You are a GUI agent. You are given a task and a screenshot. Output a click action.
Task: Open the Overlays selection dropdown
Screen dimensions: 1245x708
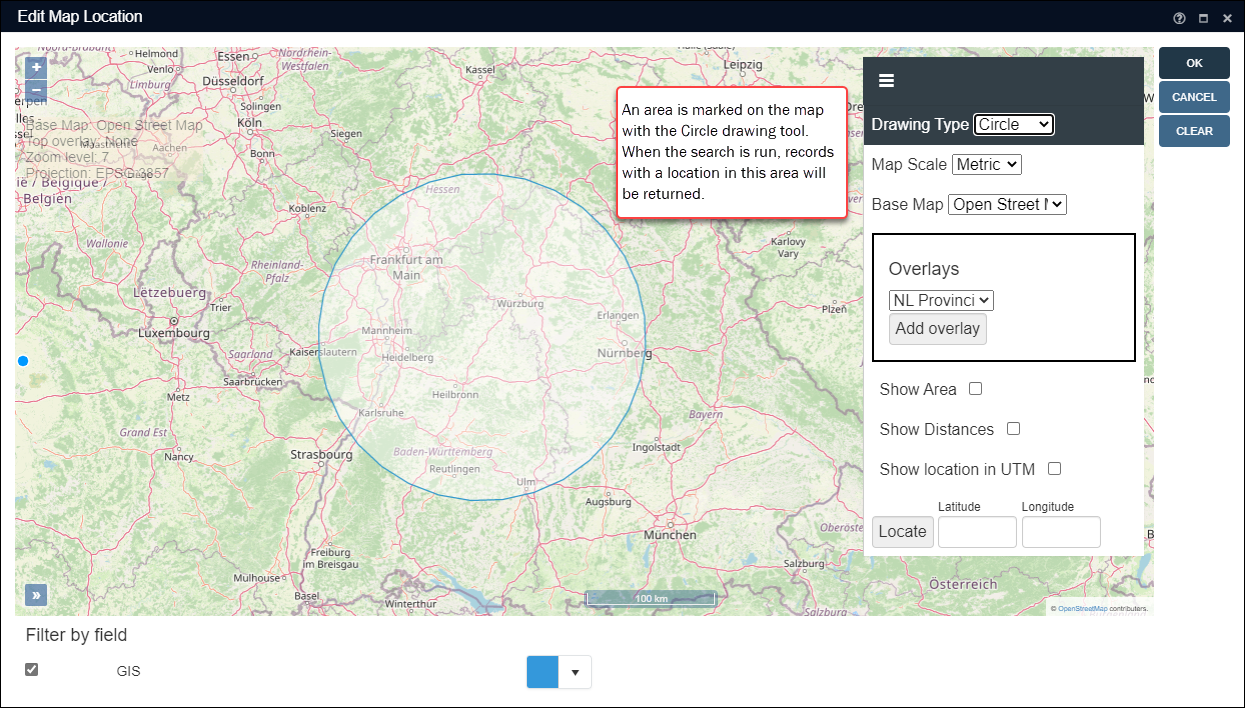[940, 300]
